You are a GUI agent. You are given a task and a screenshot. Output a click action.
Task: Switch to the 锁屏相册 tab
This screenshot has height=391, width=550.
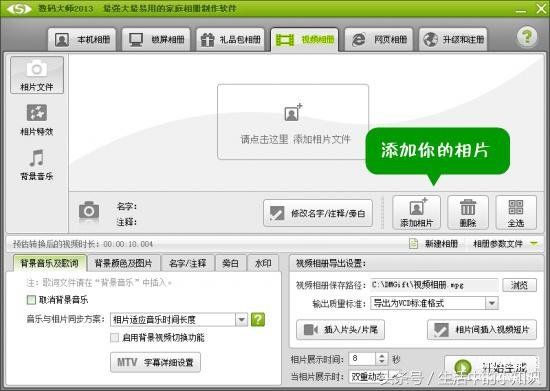point(156,40)
